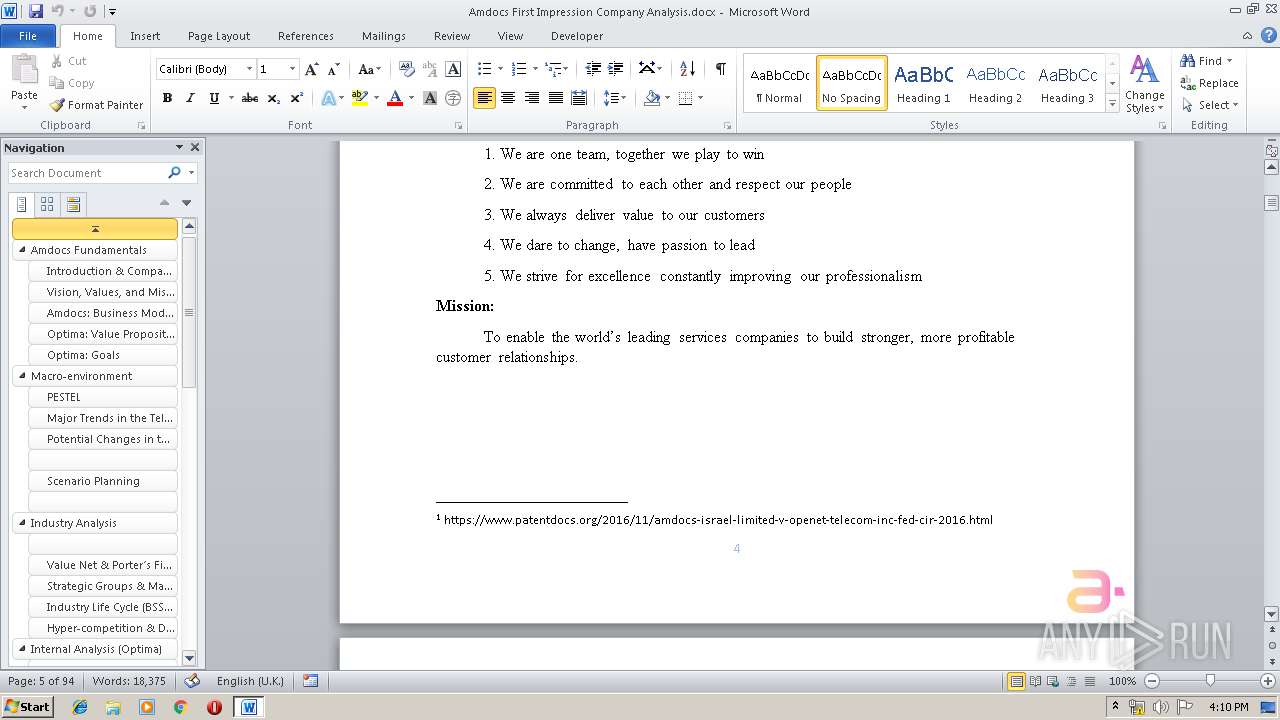Go to the PESTEL heading

point(103,397)
